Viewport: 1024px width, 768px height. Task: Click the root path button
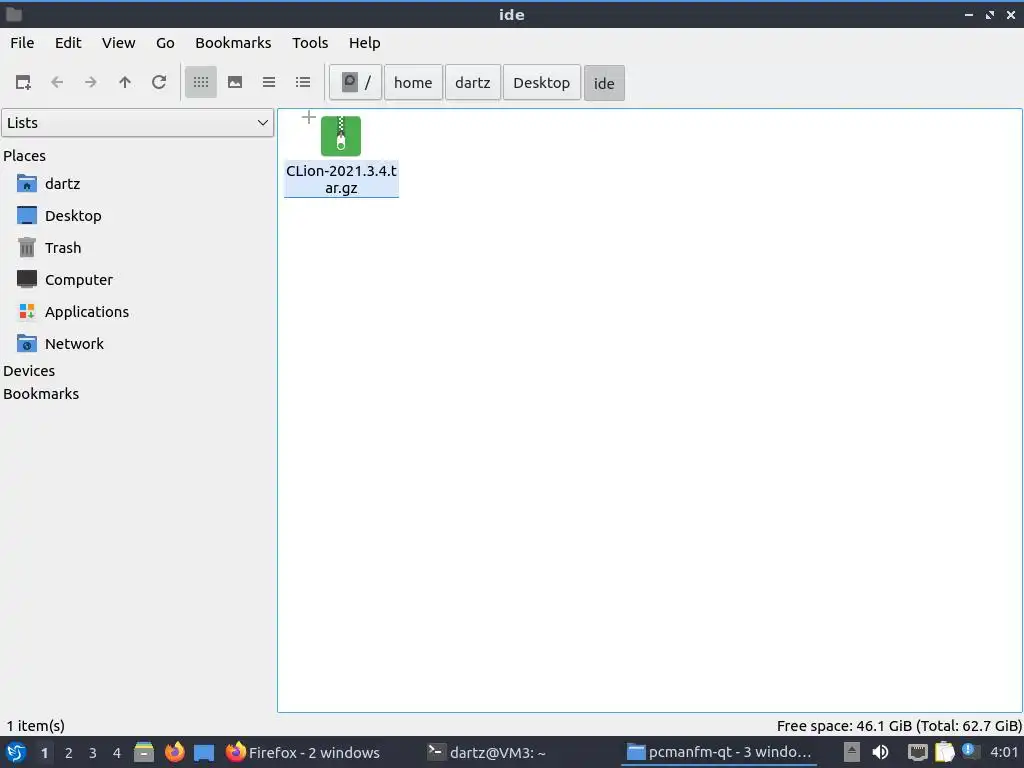point(356,82)
